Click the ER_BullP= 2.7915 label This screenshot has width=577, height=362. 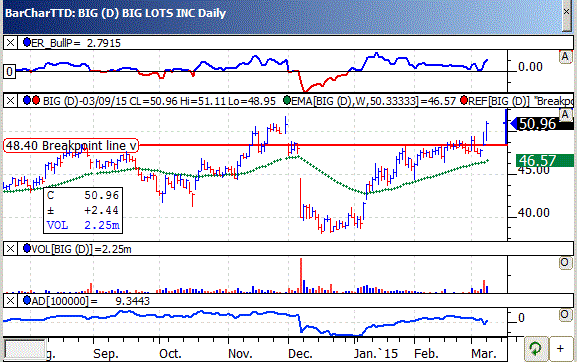click(x=76, y=43)
